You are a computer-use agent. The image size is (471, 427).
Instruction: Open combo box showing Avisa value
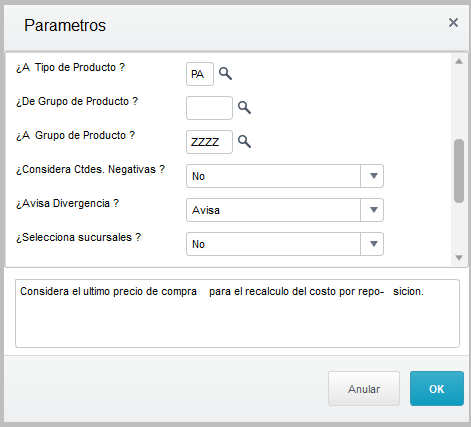coord(285,210)
